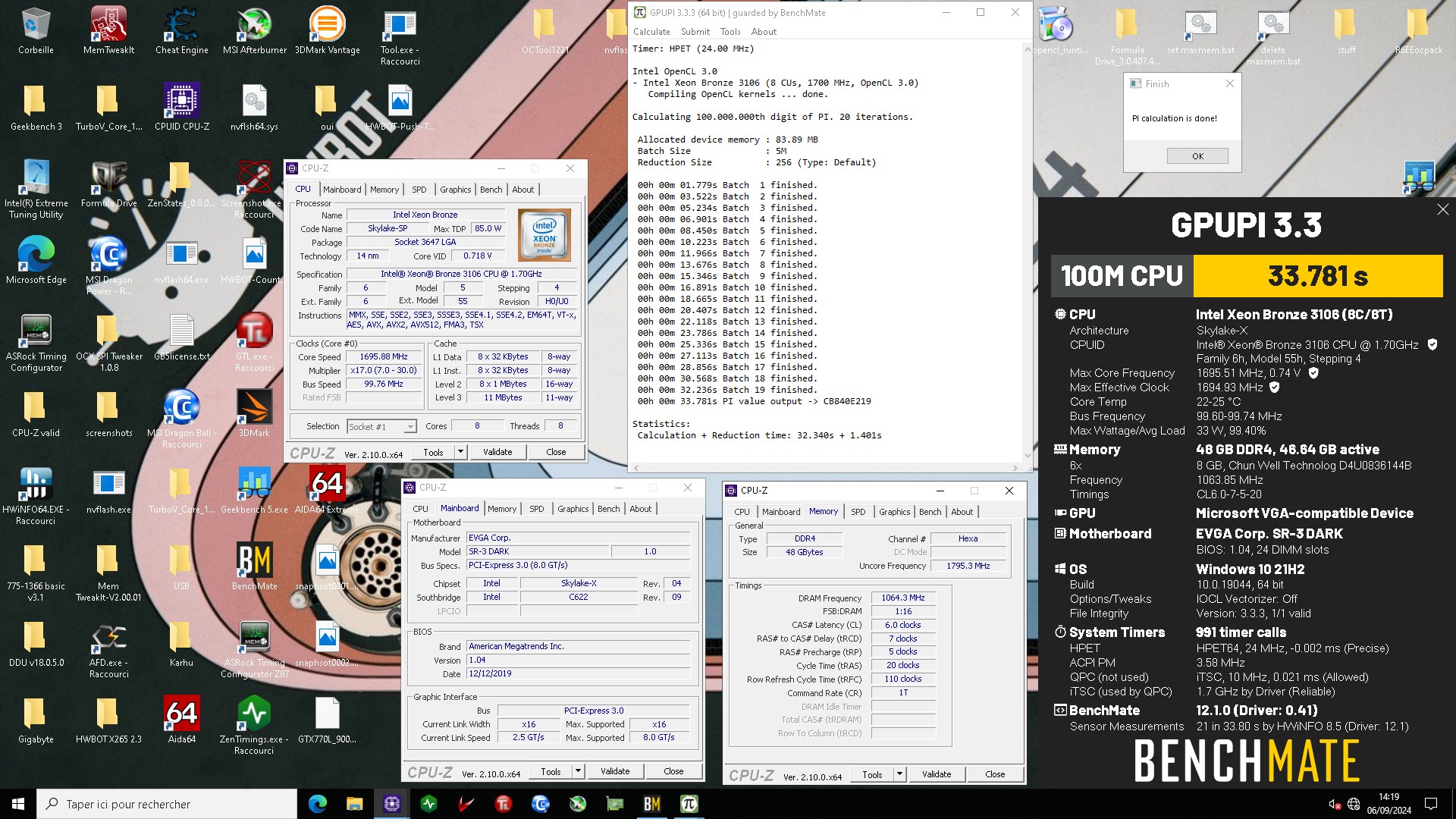Click Tools button in CPU-Z Memory window
This screenshot has width=1456, height=819.
872,774
